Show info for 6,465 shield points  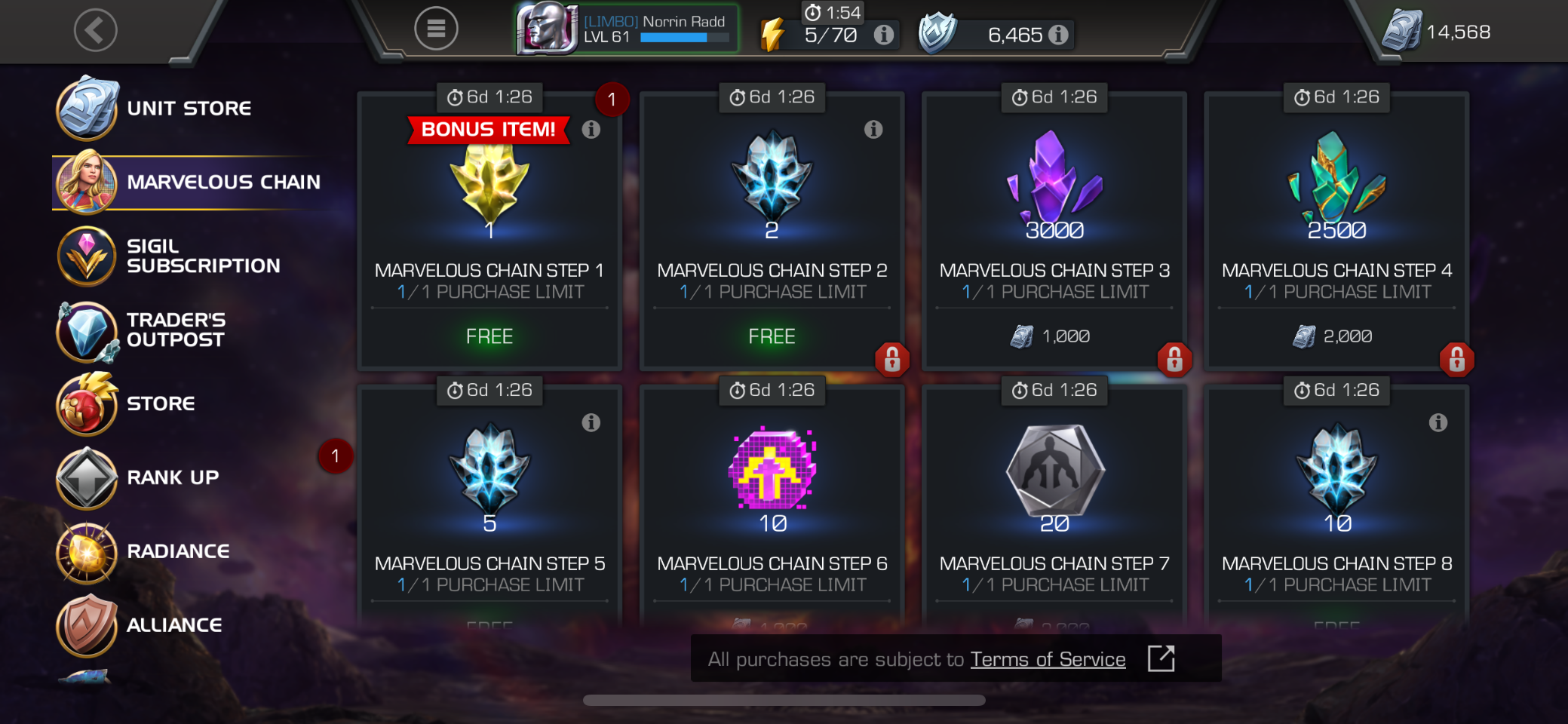[1058, 35]
